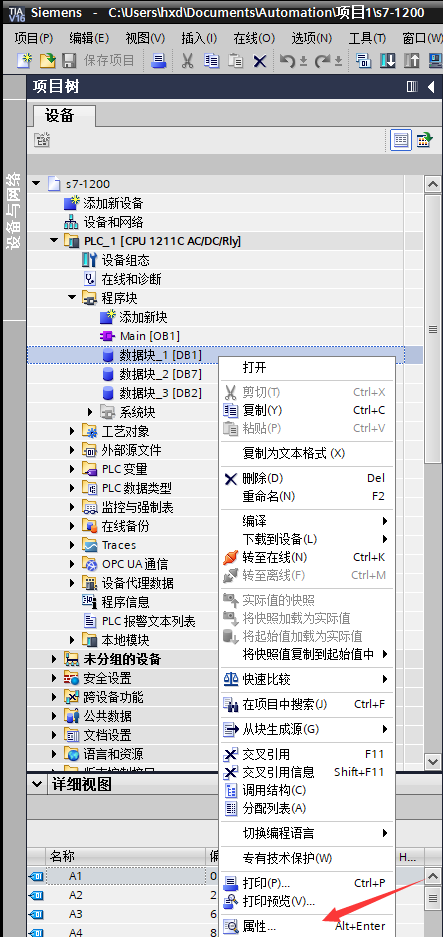Choose 删除(D) in context menu

tap(307, 478)
